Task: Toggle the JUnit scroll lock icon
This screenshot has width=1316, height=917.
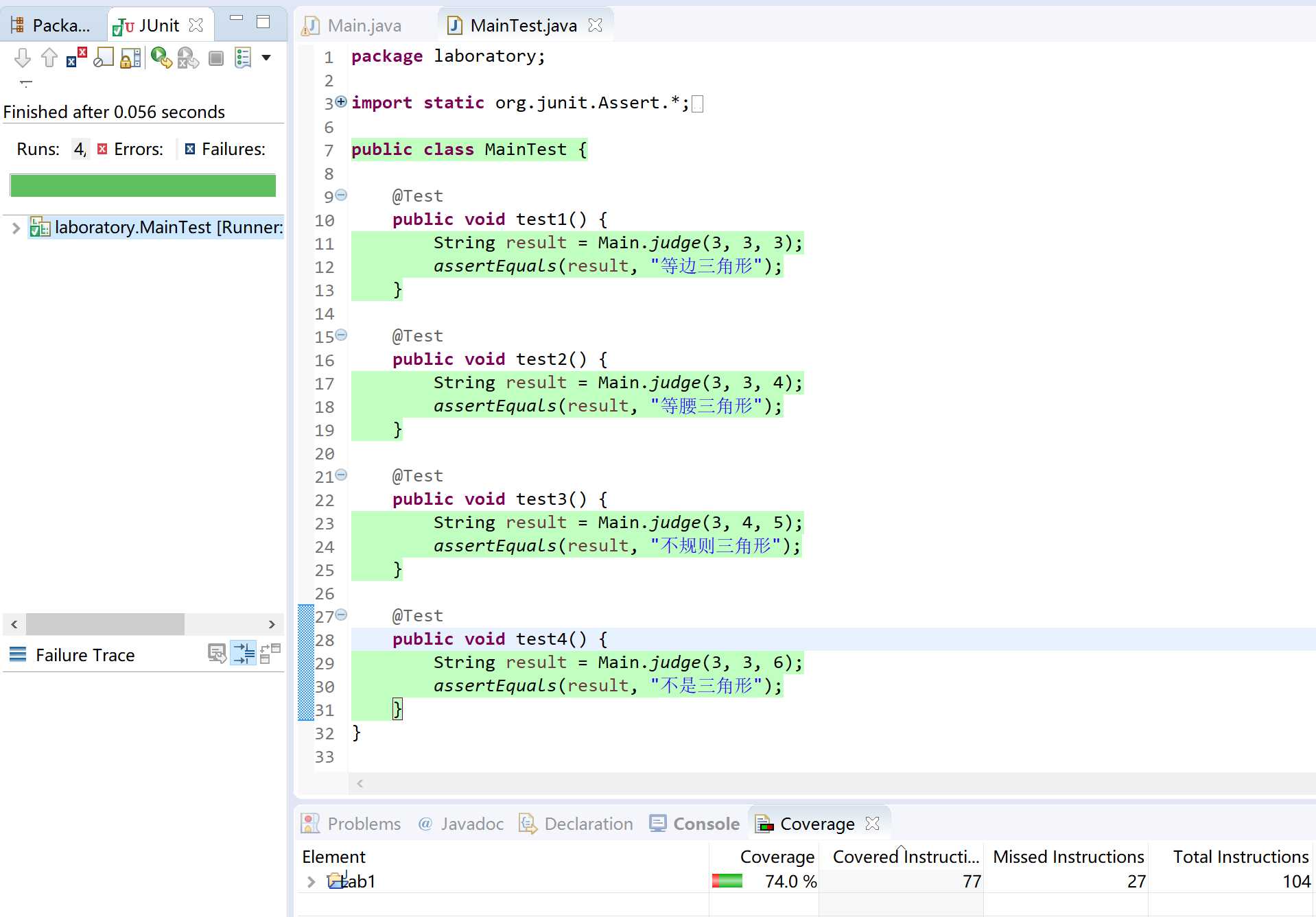Action: [130, 58]
